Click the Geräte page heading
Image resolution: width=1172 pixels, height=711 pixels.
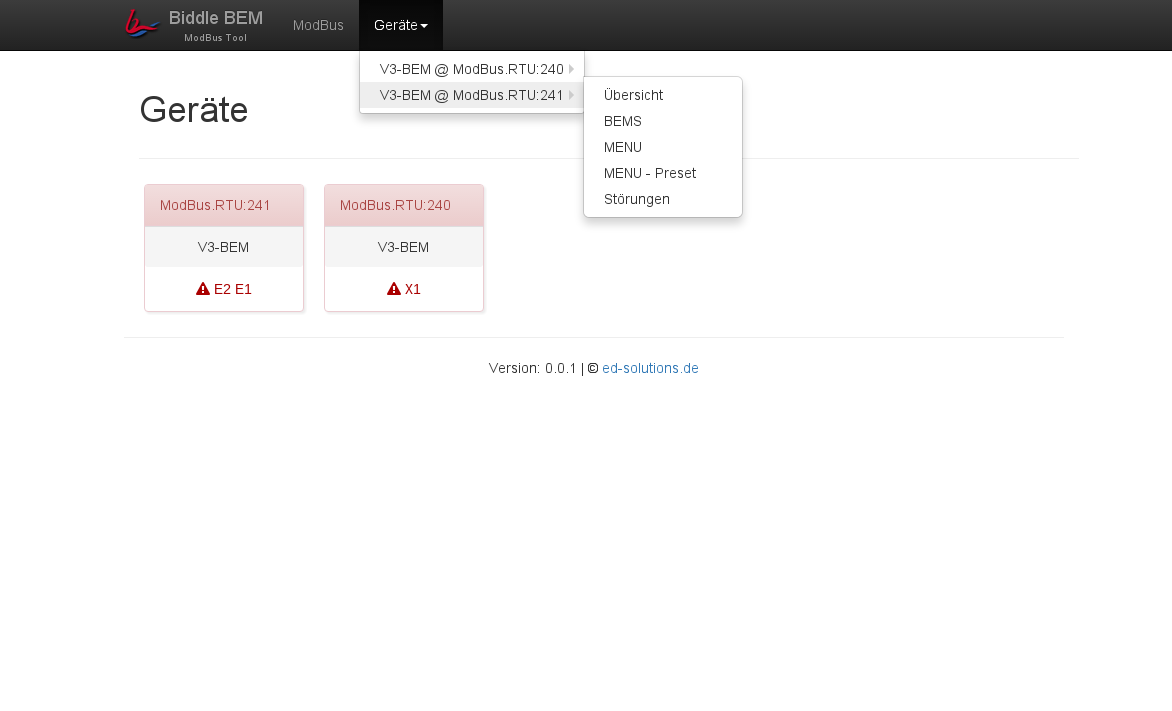click(x=194, y=110)
